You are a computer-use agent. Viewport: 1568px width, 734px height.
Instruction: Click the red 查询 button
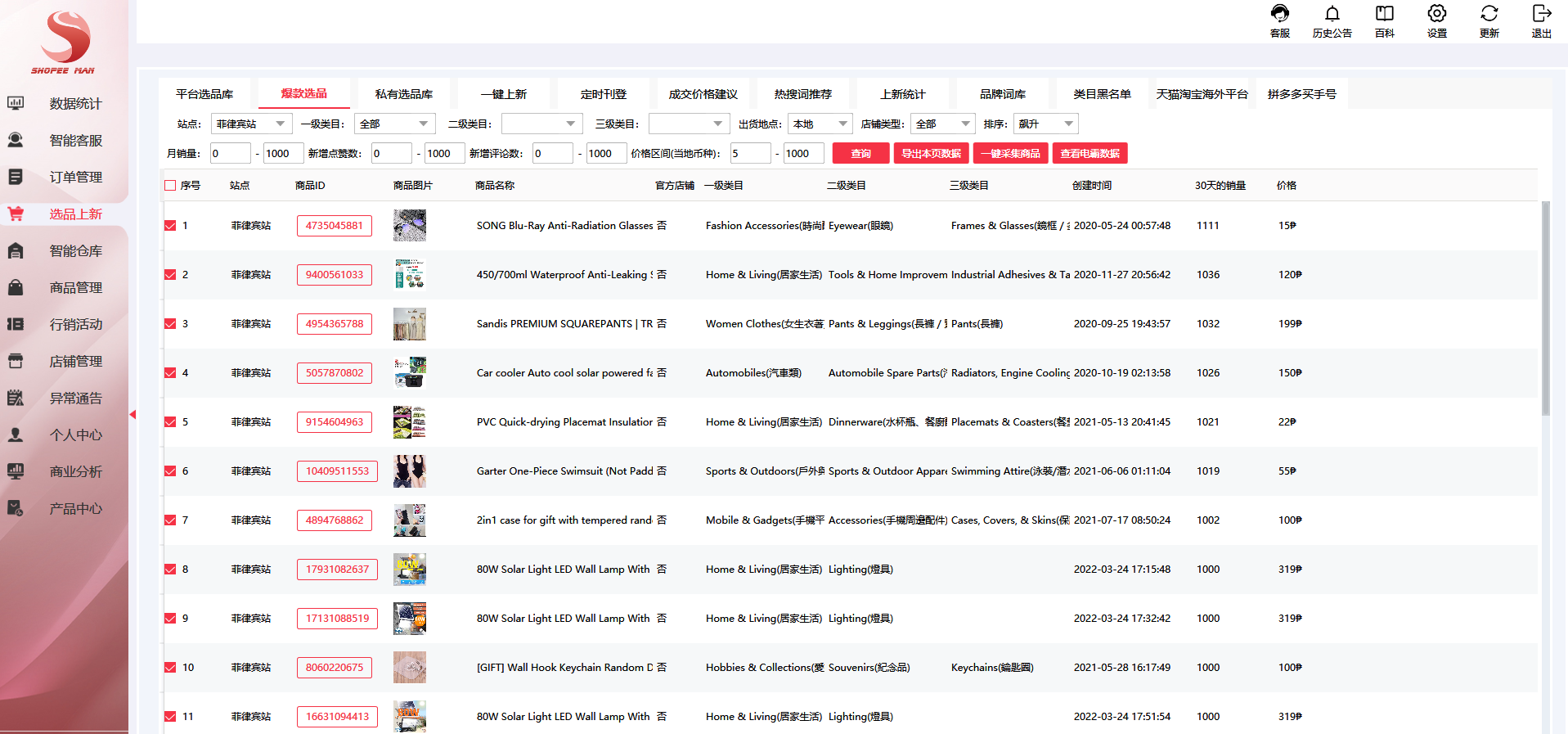[x=860, y=153]
